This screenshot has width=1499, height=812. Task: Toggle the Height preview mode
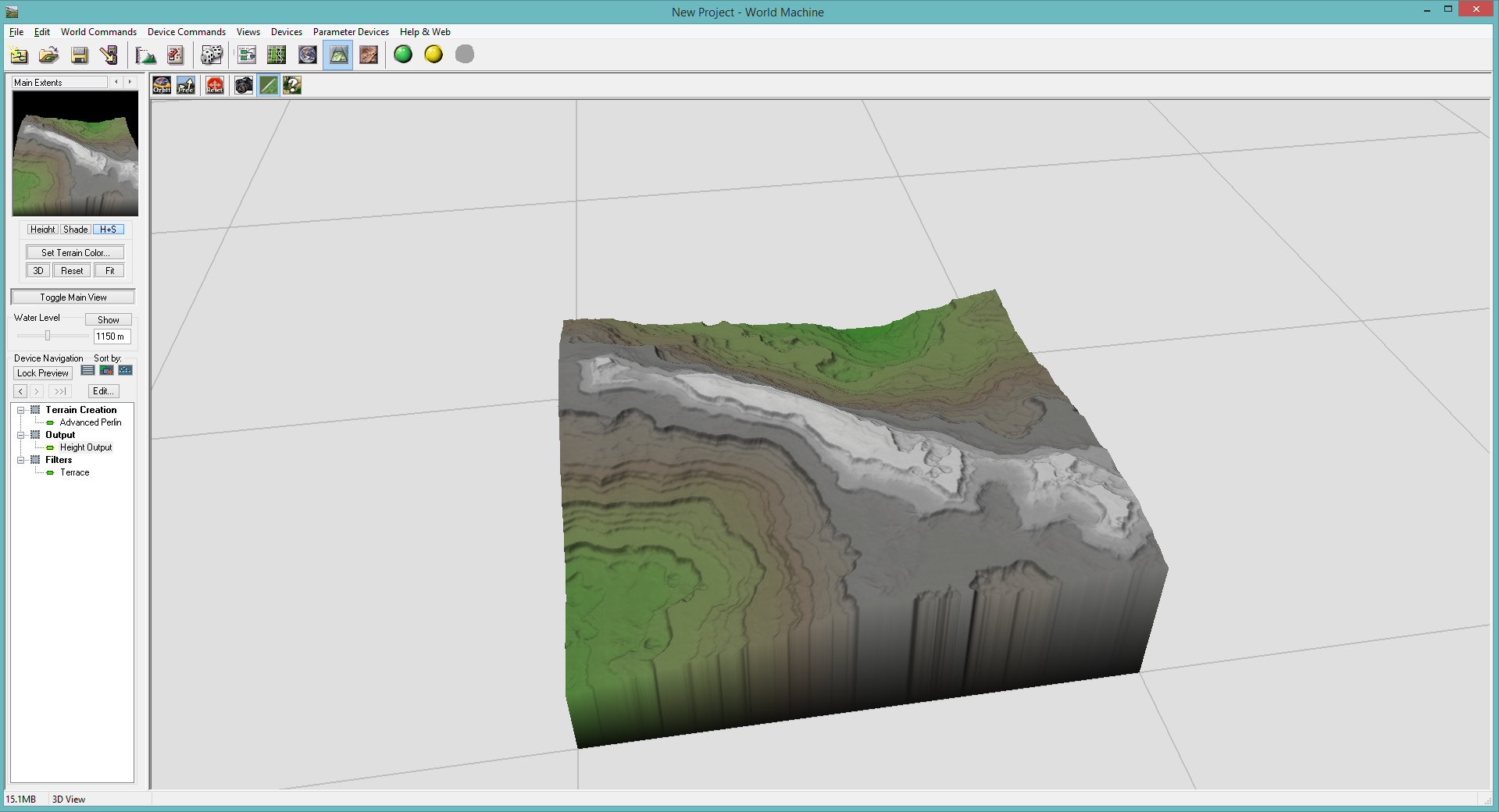click(42, 230)
